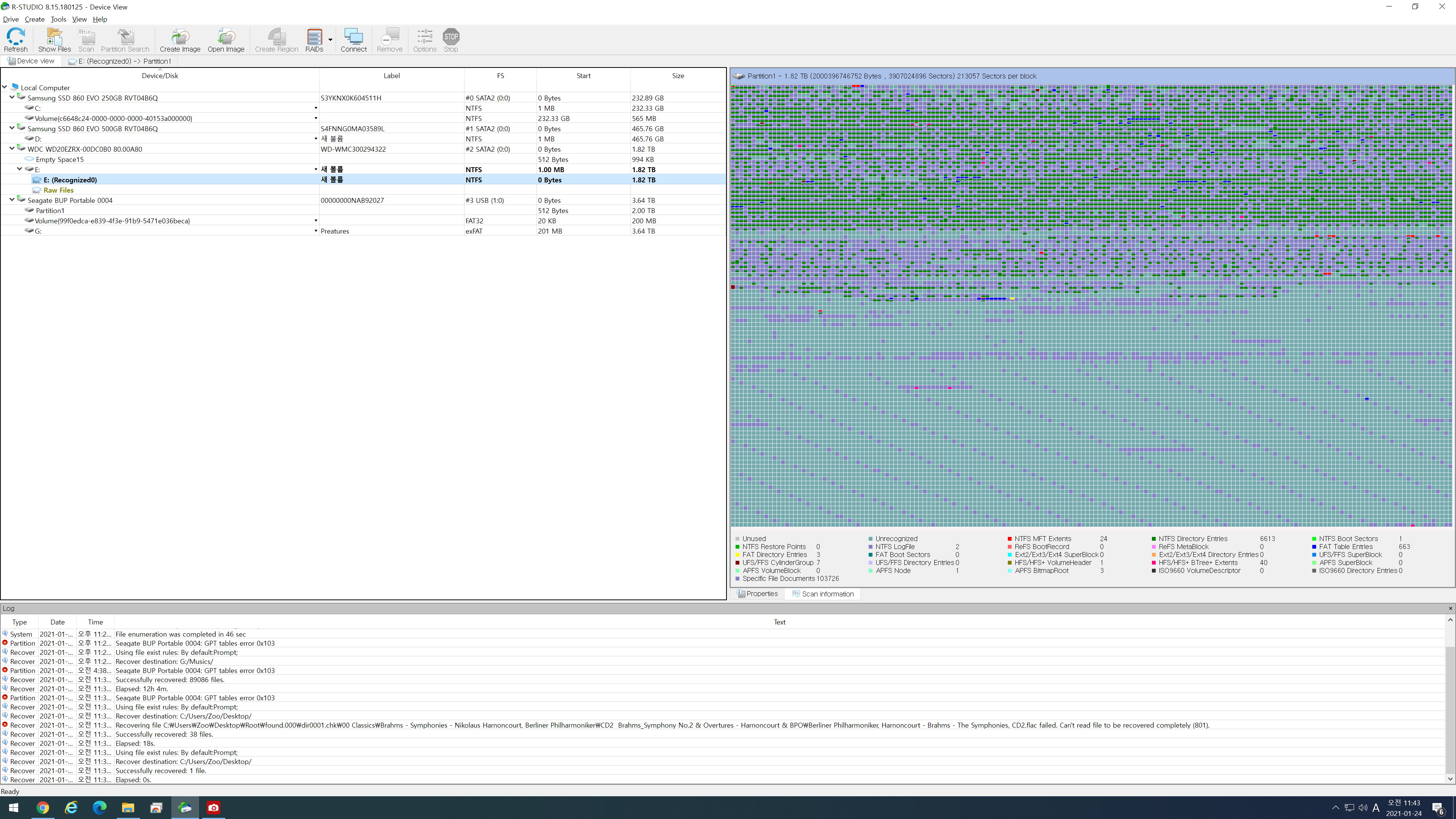Click the red NTFS MFT Extents legend swatch
This screenshot has height=819, width=1456.
(x=1009, y=539)
